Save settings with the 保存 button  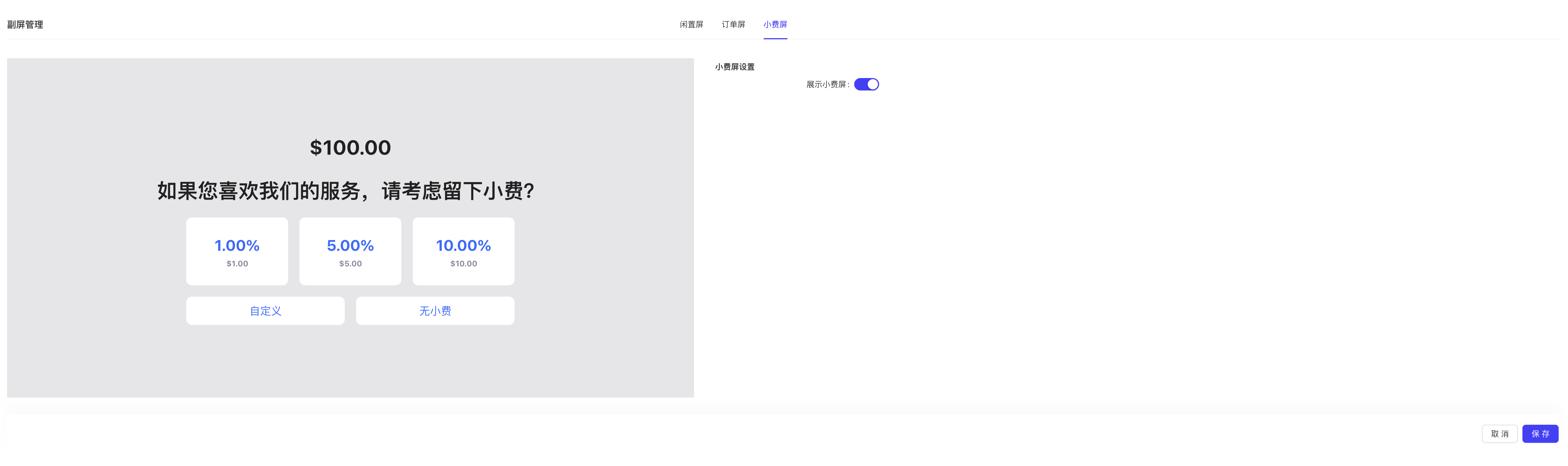1540,434
